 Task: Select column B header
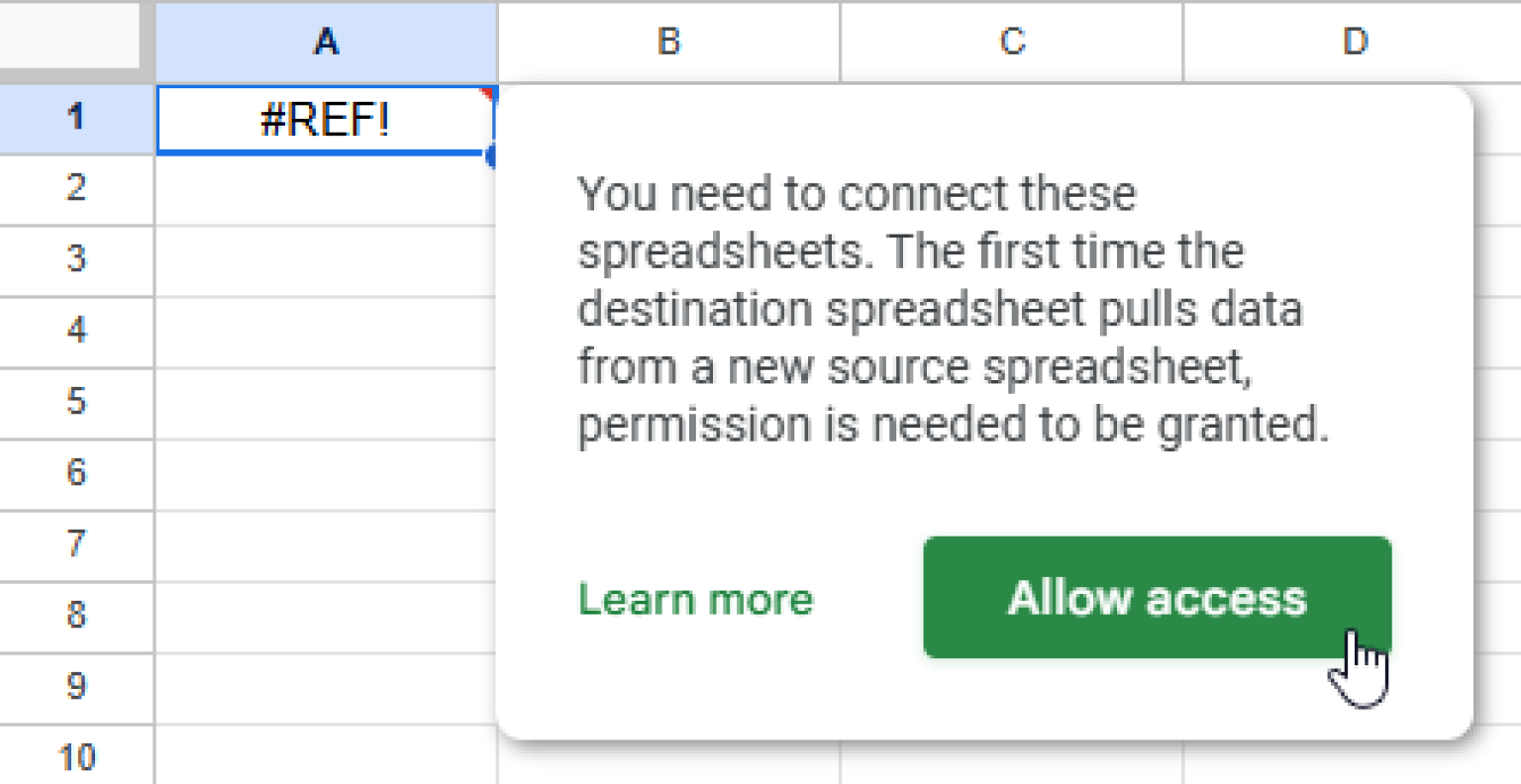[667, 41]
